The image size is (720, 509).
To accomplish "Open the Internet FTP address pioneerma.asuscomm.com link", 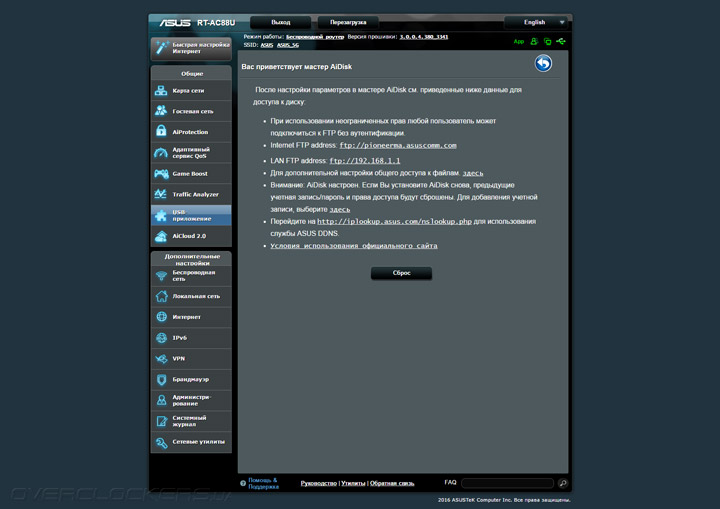I will [x=398, y=145].
